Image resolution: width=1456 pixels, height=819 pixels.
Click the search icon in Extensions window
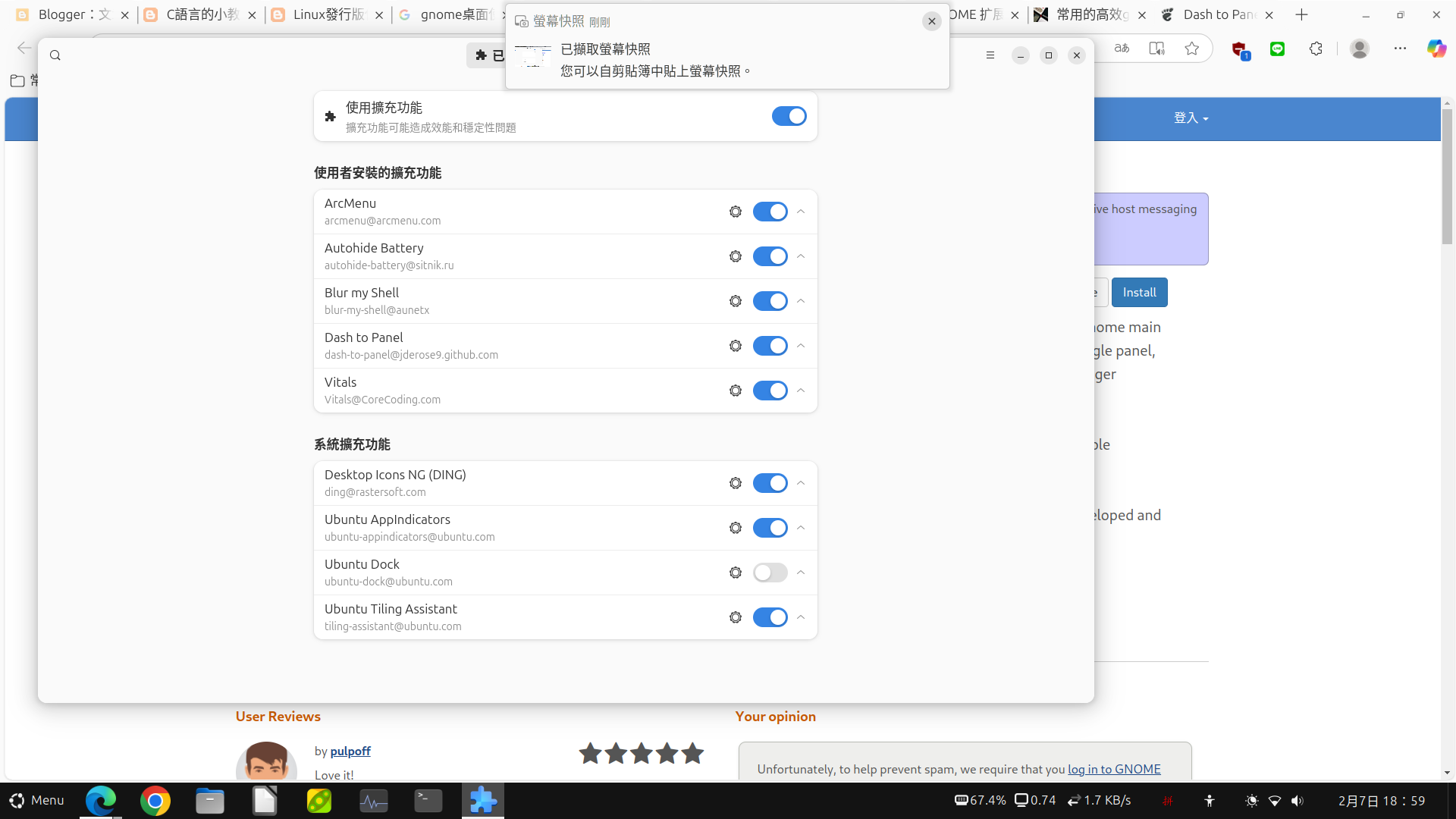tap(55, 55)
